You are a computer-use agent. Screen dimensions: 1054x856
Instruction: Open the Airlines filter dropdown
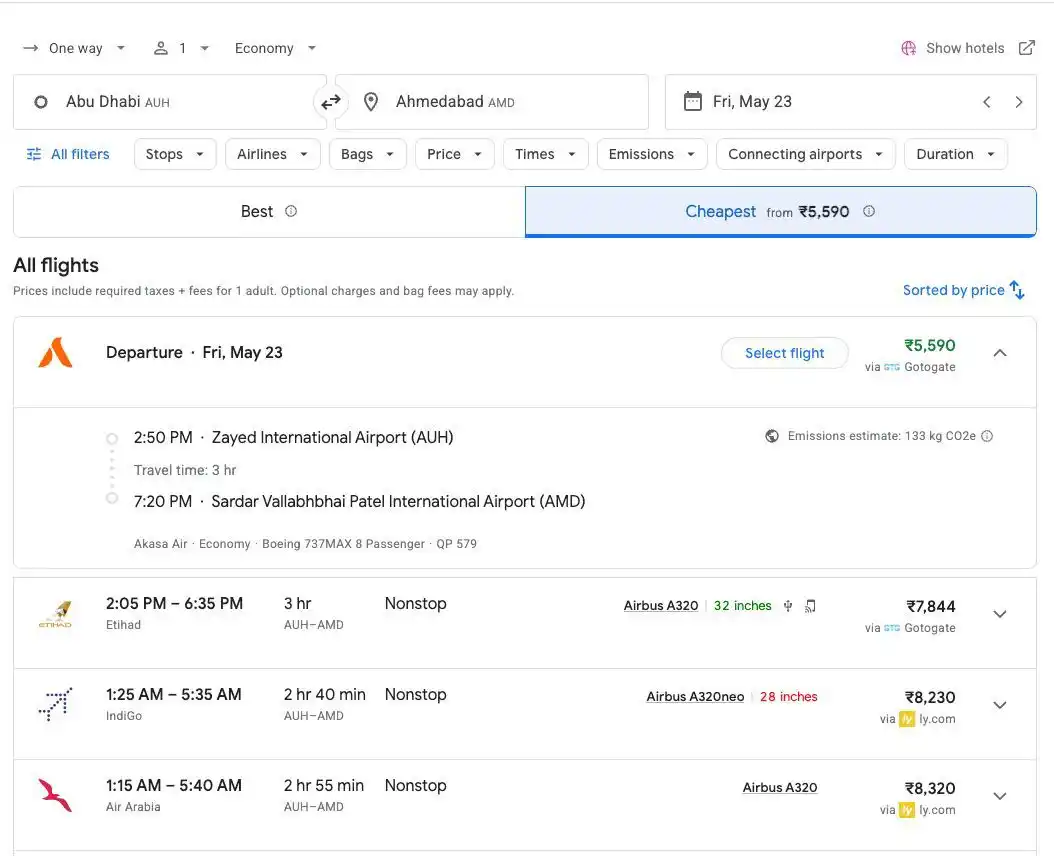click(x=272, y=154)
